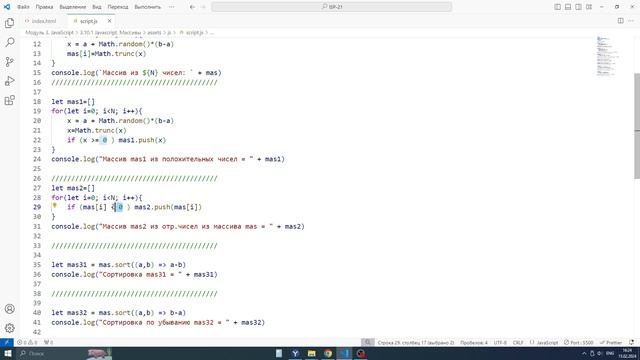Click the VS Code logo icon
Viewport: 640px width, 360px height.
tap(7, 7)
